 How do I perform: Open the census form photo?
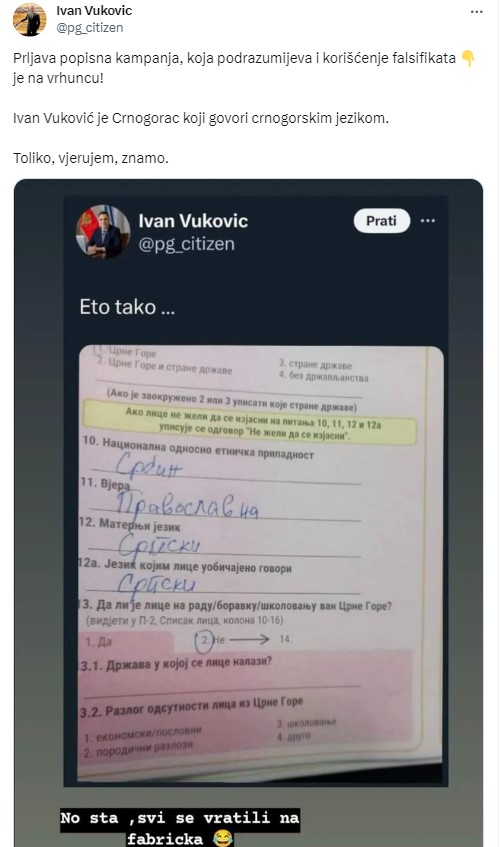click(x=260, y=563)
